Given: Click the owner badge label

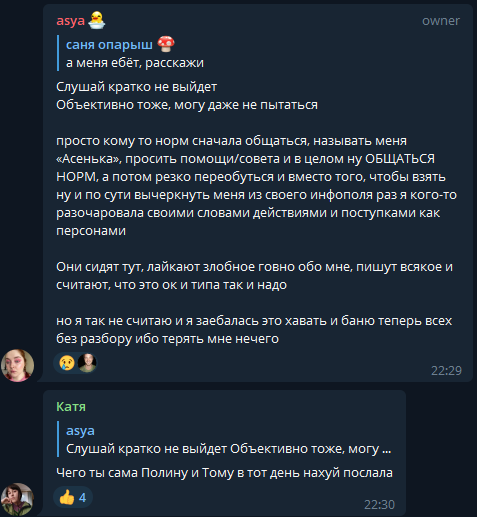Looking at the screenshot, I should pyautogui.click(x=441, y=21).
